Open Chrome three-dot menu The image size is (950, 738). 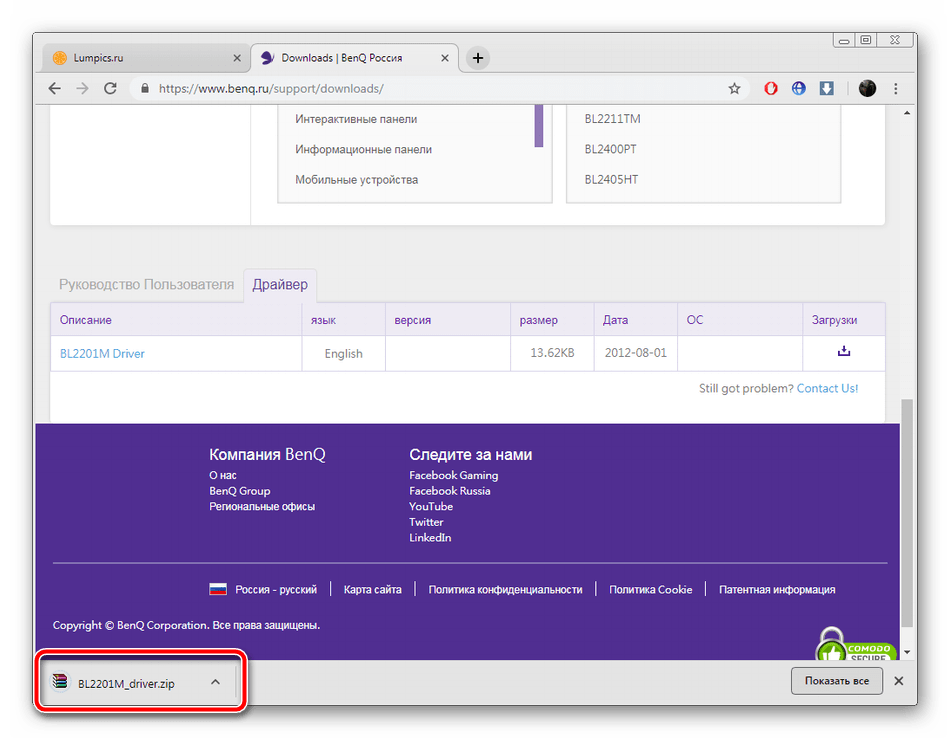point(896,88)
